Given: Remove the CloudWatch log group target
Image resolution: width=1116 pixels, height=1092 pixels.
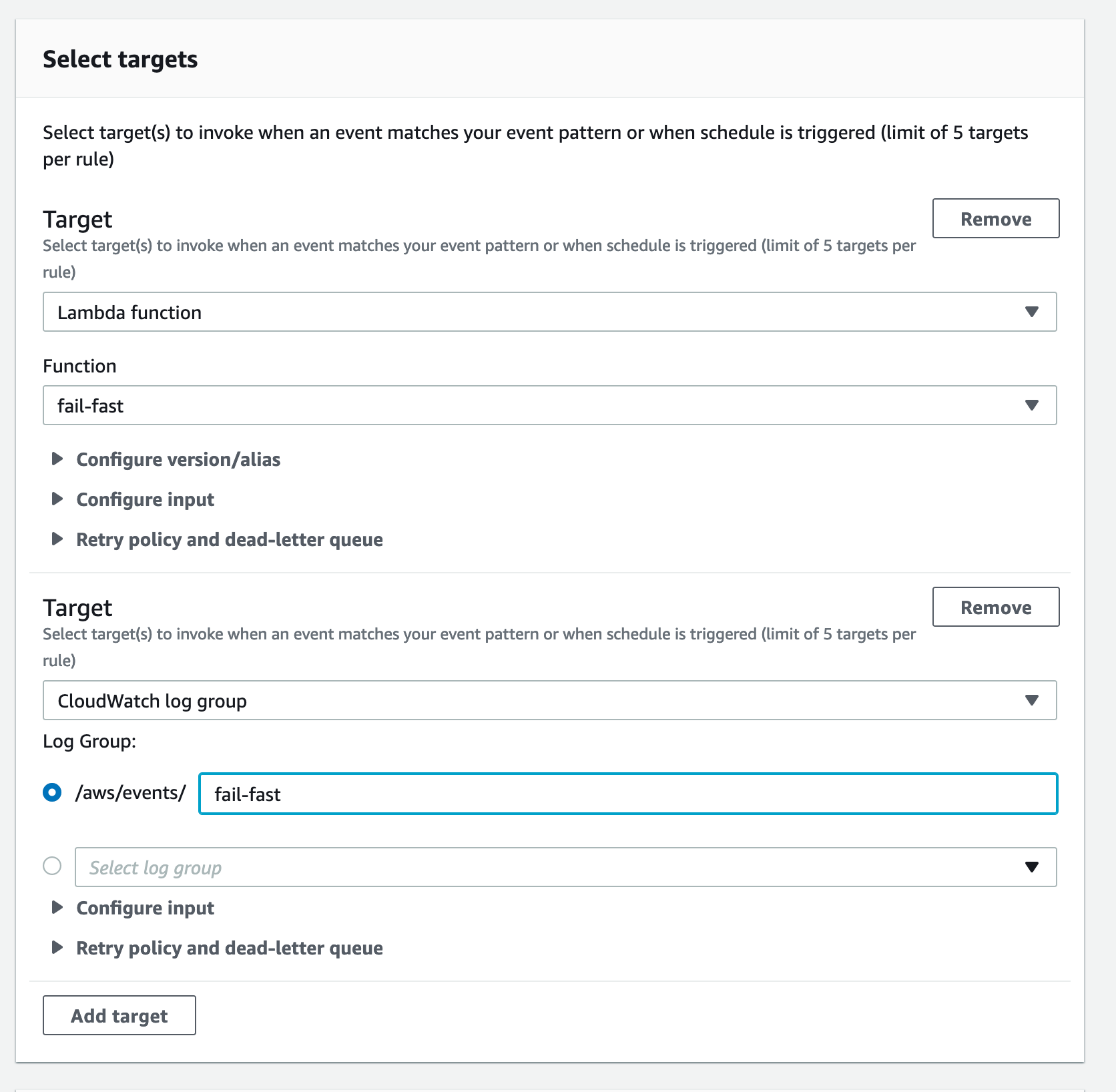Looking at the screenshot, I should (995, 607).
